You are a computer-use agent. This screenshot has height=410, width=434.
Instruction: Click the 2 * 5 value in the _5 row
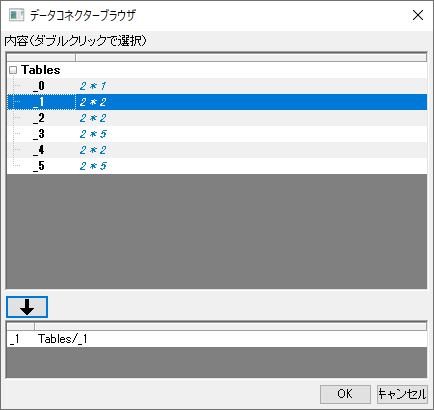[x=93, y=166]
